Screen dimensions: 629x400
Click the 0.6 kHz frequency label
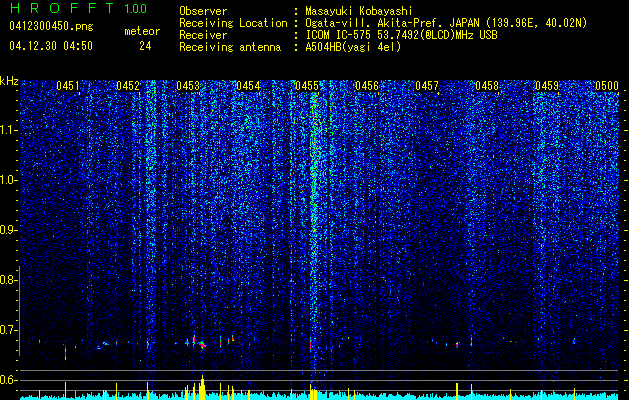[8, 380]
